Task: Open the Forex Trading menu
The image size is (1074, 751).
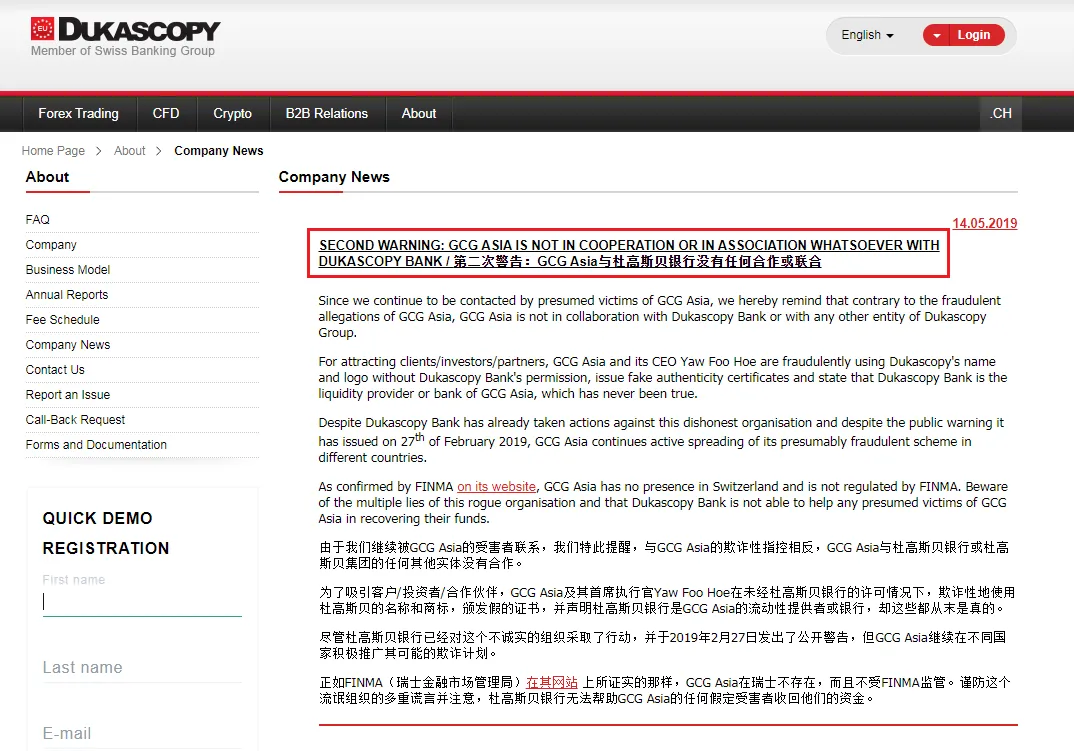Action: click(x=78, y=114)
